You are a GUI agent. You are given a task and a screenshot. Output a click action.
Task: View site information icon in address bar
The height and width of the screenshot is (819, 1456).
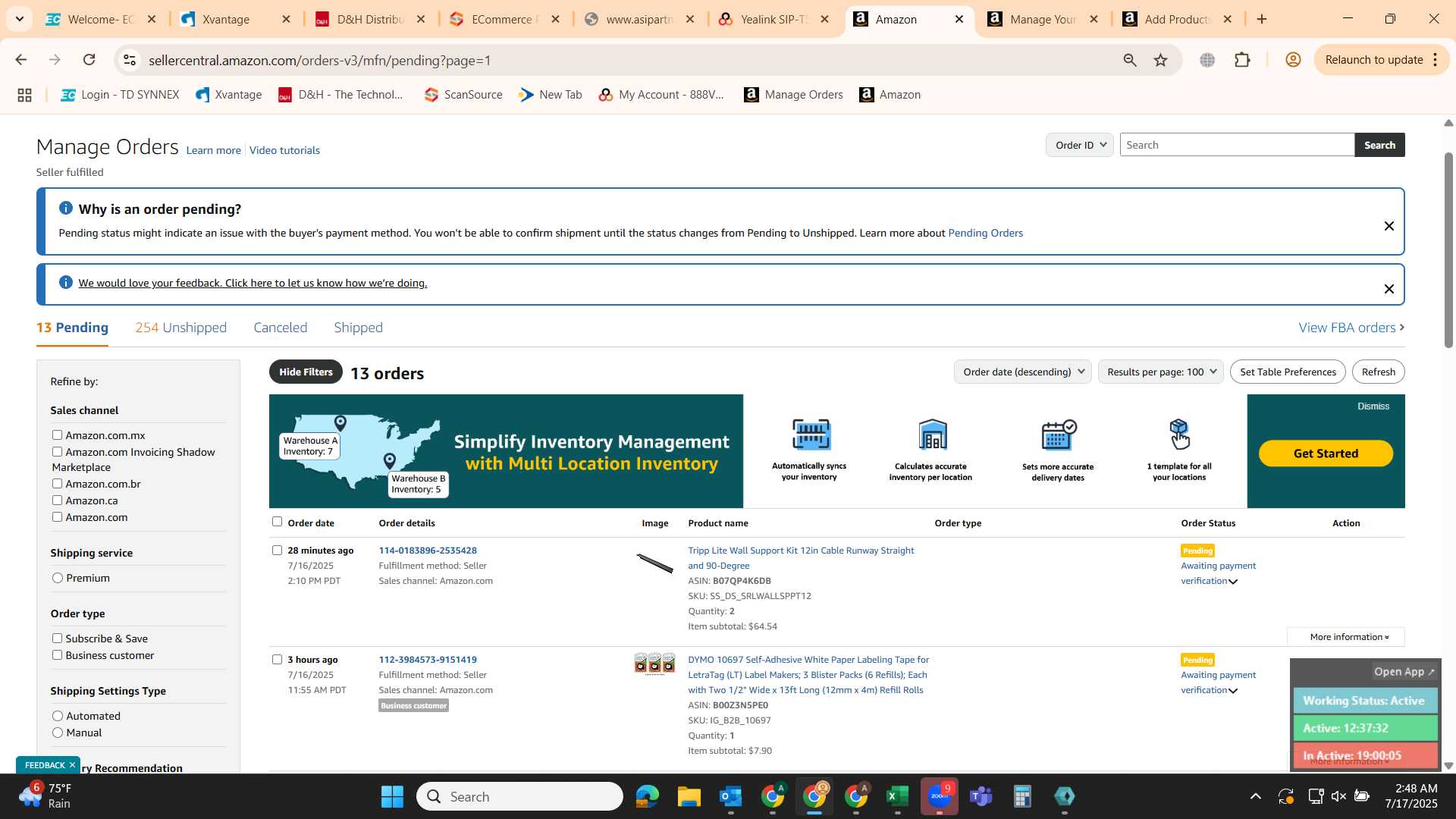coord(130,60)
